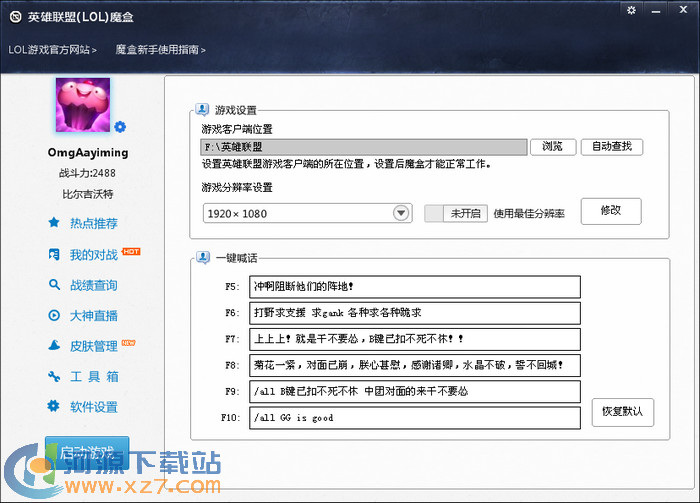Screen dimensions: 700x503
Task: Click the hat icon for 皮肤管理
Action: click(x=54, y=345)
